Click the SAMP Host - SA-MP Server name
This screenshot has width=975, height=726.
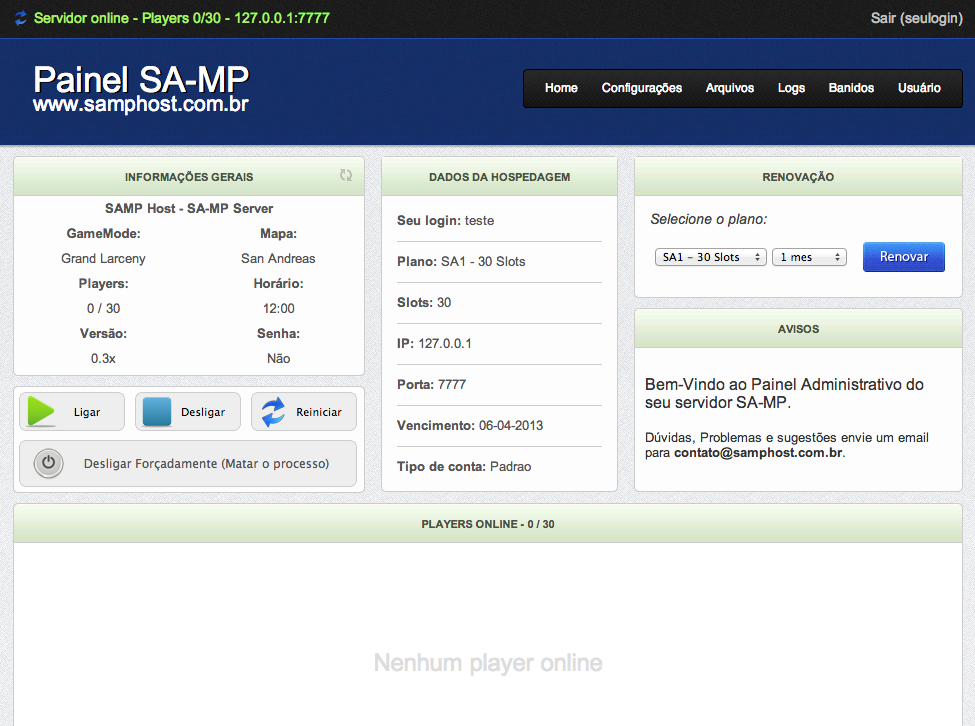click(189, 208)
